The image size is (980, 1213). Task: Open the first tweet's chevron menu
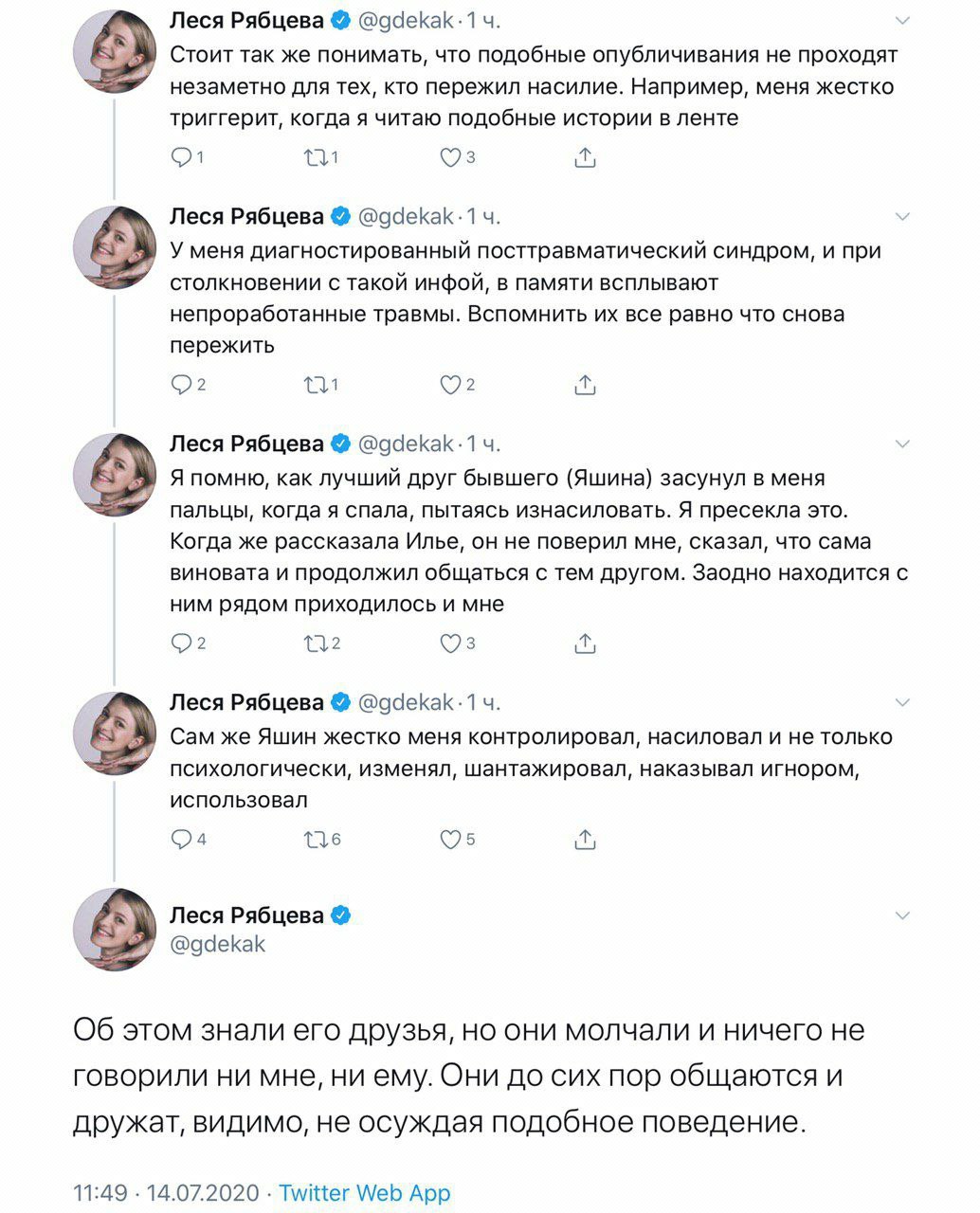click(x=902, y=21)
